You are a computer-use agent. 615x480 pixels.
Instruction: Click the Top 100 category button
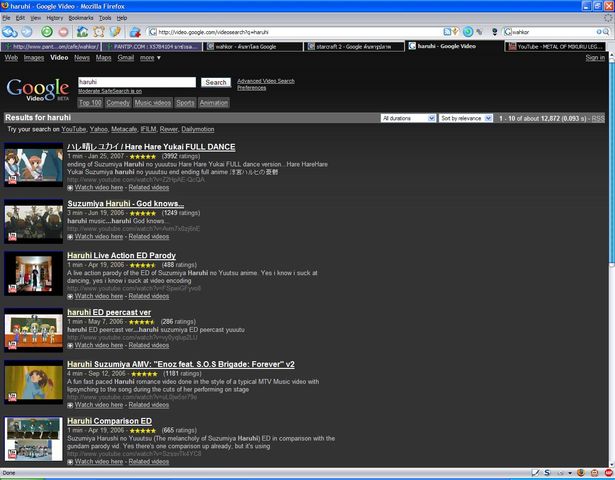pyautogui.click(x=90, y=103)
